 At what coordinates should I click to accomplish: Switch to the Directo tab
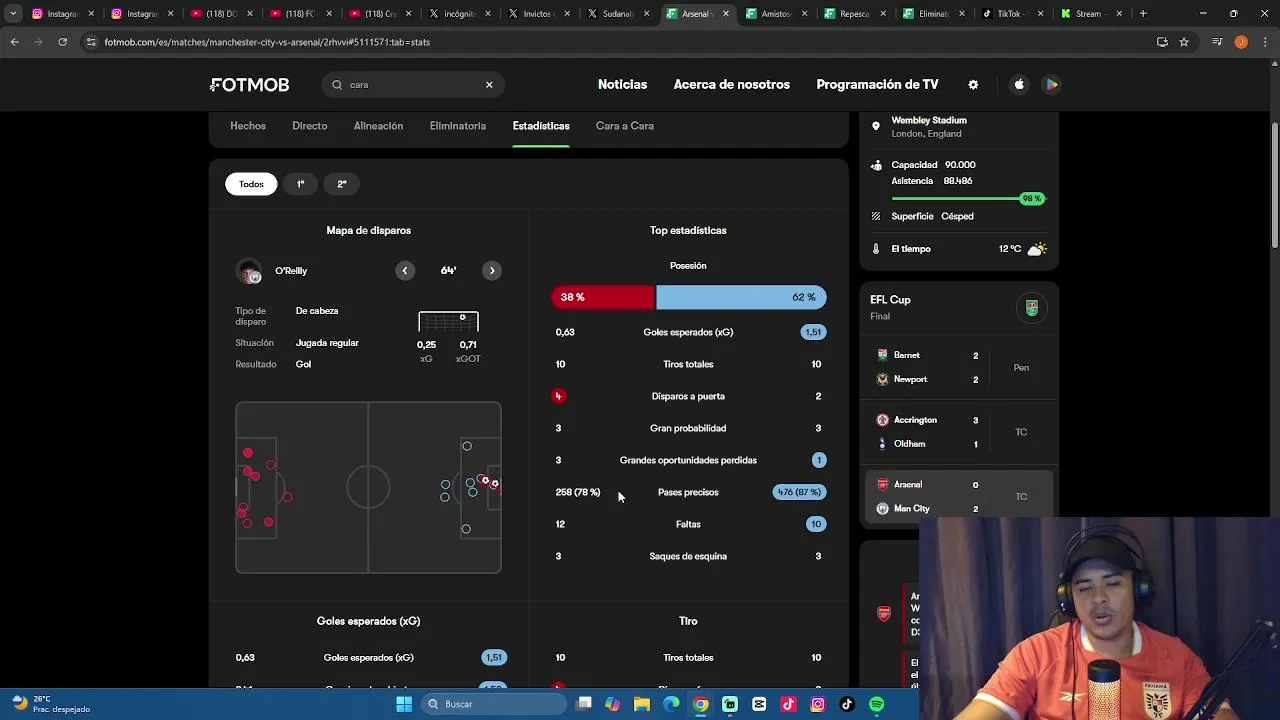tap(310, 126)
